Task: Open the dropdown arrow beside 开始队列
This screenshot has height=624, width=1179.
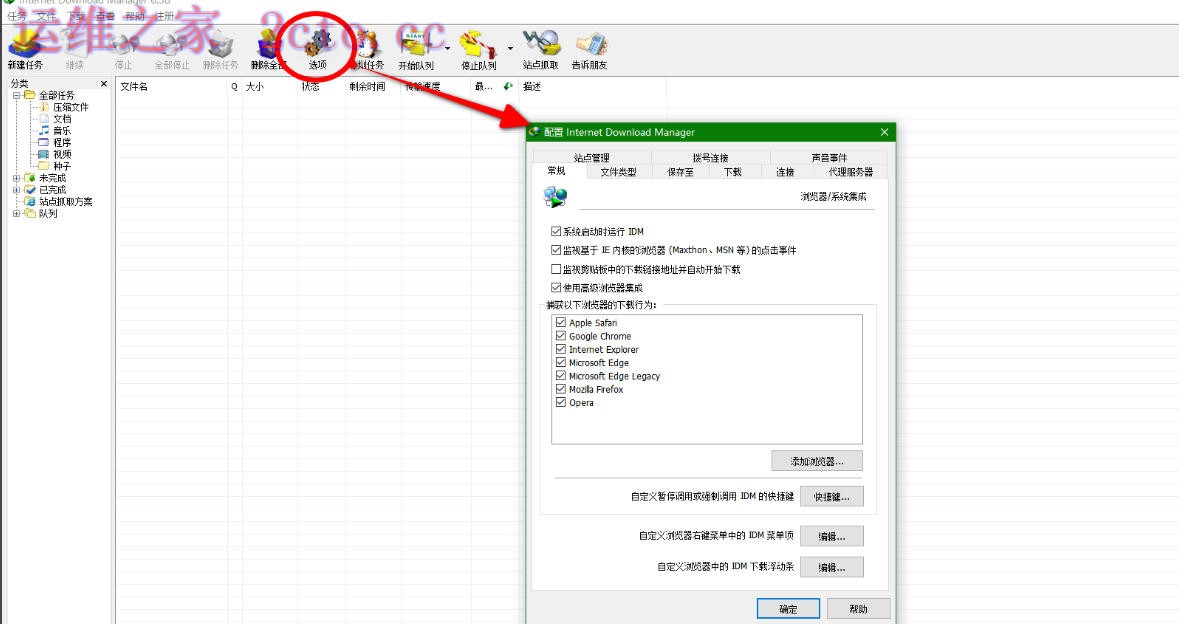Action: pos(447,49)
